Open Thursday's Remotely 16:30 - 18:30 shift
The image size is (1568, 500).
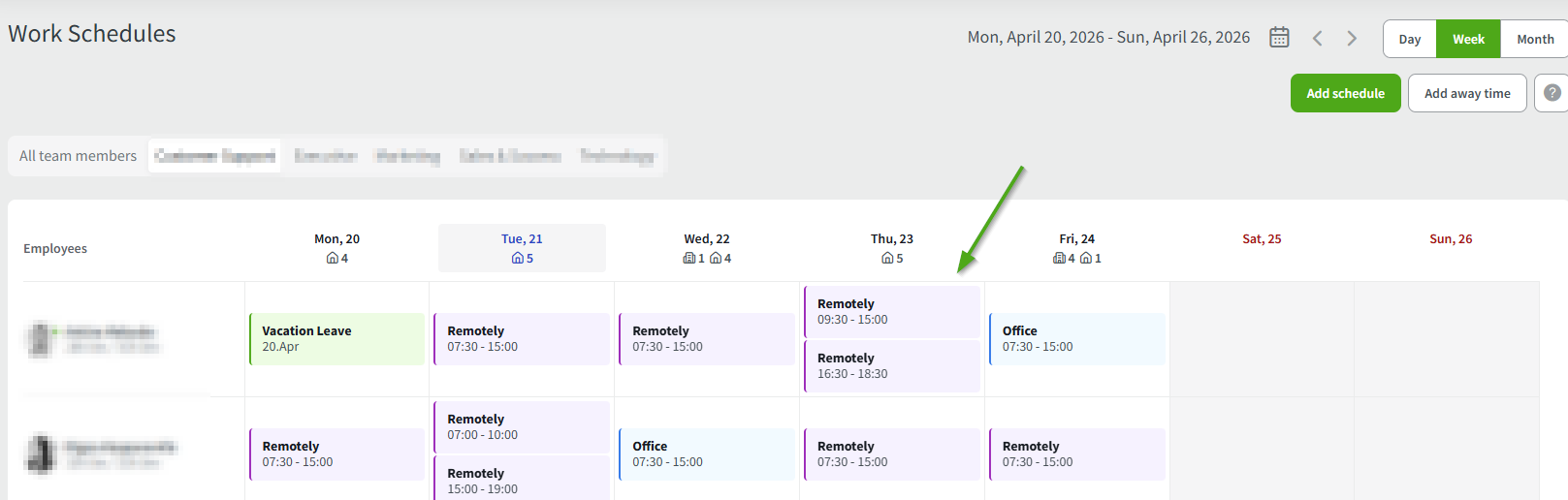892,366
